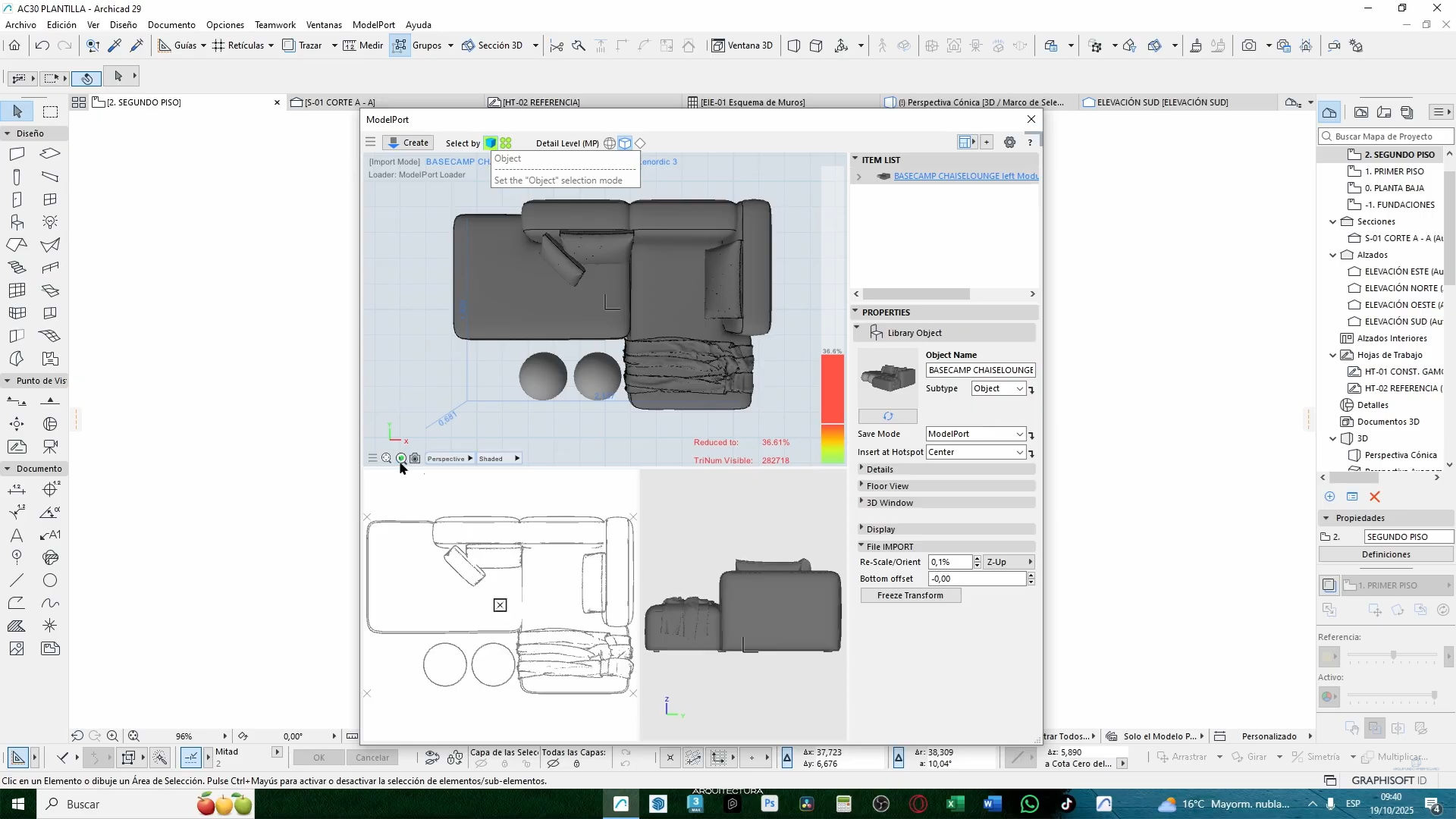Click the Circle drawing tool
The height and width of the screenshot is (819, 1456).
tap(50, 581)
